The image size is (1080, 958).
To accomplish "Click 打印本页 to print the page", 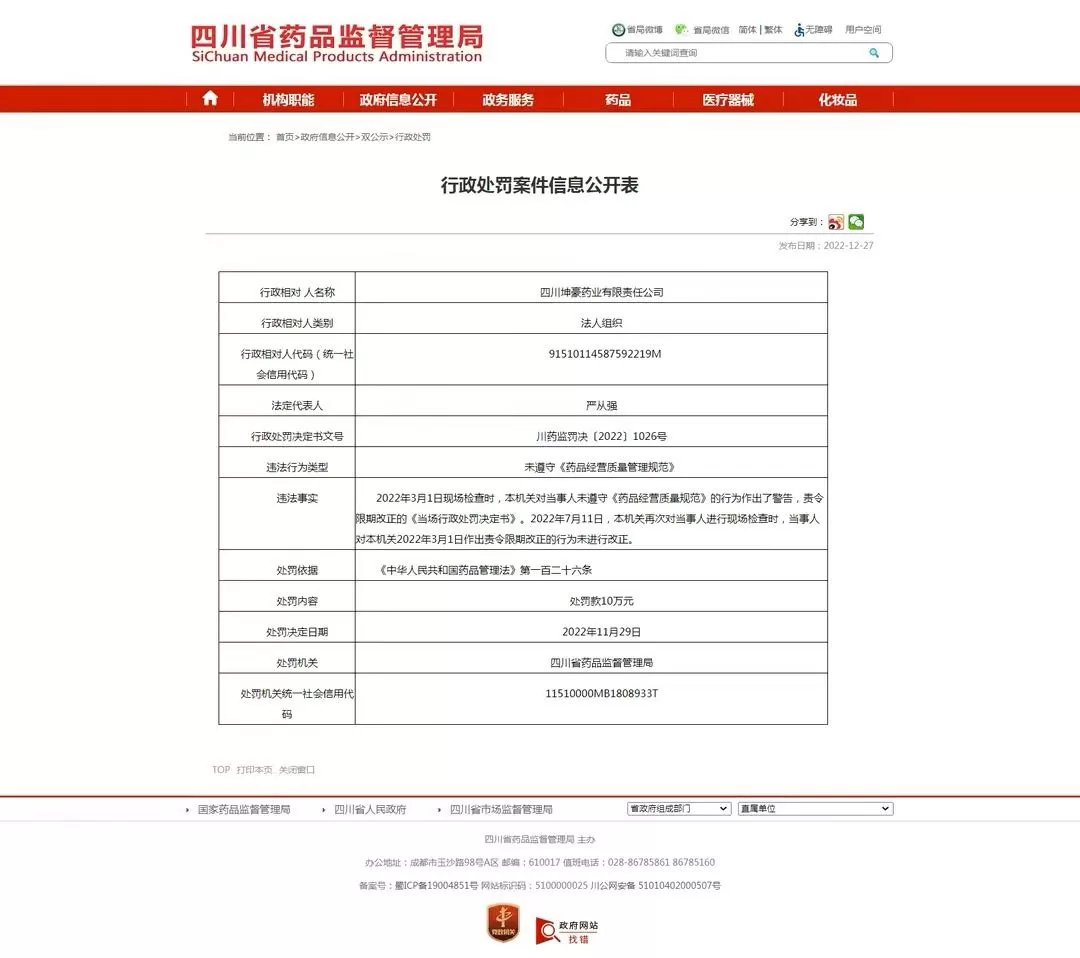I will [256, 769].
